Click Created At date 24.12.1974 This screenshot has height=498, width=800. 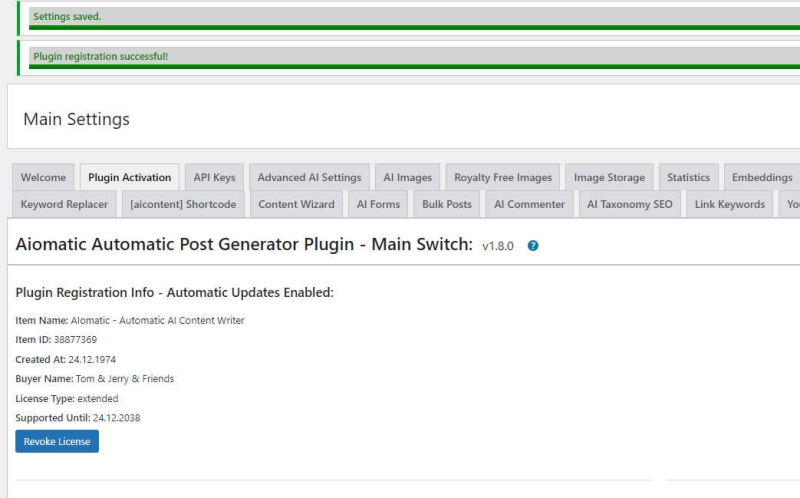(92, 359)
